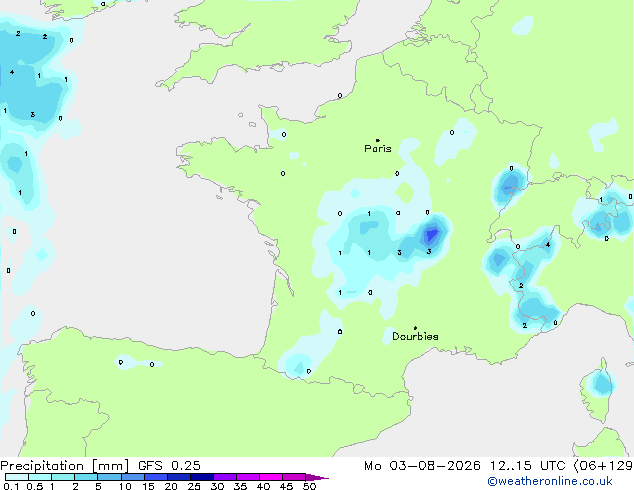Click the precipitation cell over Corsica
Screen dimensions: 634x490
pyautogui.click(x=602, y=383)
